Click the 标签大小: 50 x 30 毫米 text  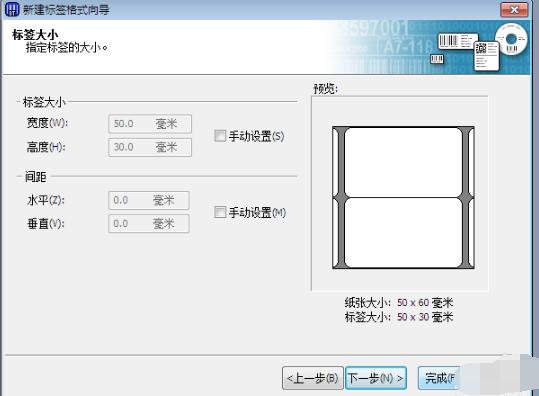(399, 317)
